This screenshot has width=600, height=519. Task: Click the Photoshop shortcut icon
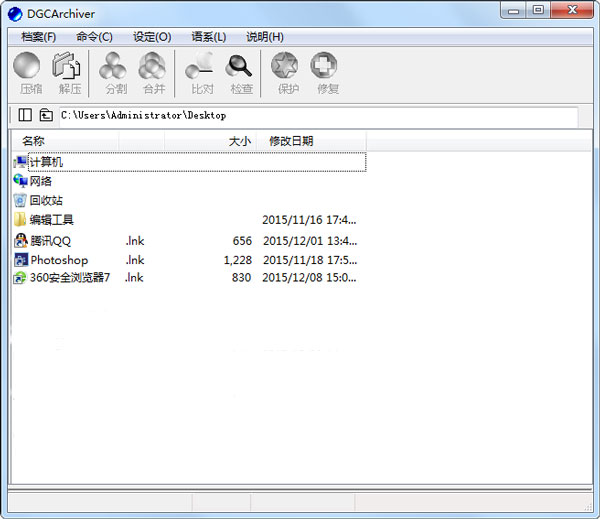[21, 260]
